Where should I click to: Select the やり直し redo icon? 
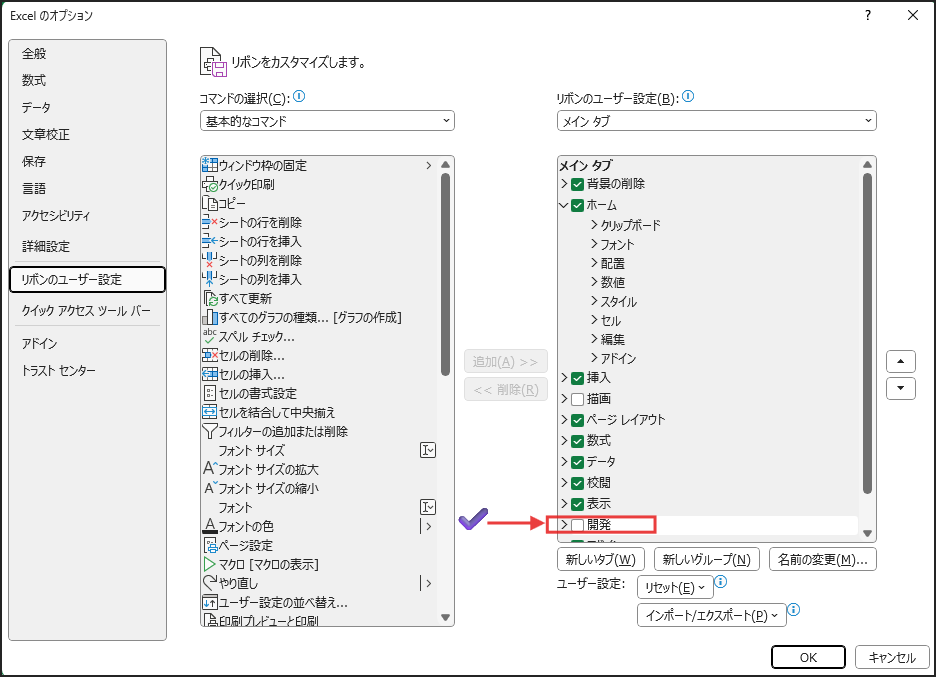pos(210,583)
